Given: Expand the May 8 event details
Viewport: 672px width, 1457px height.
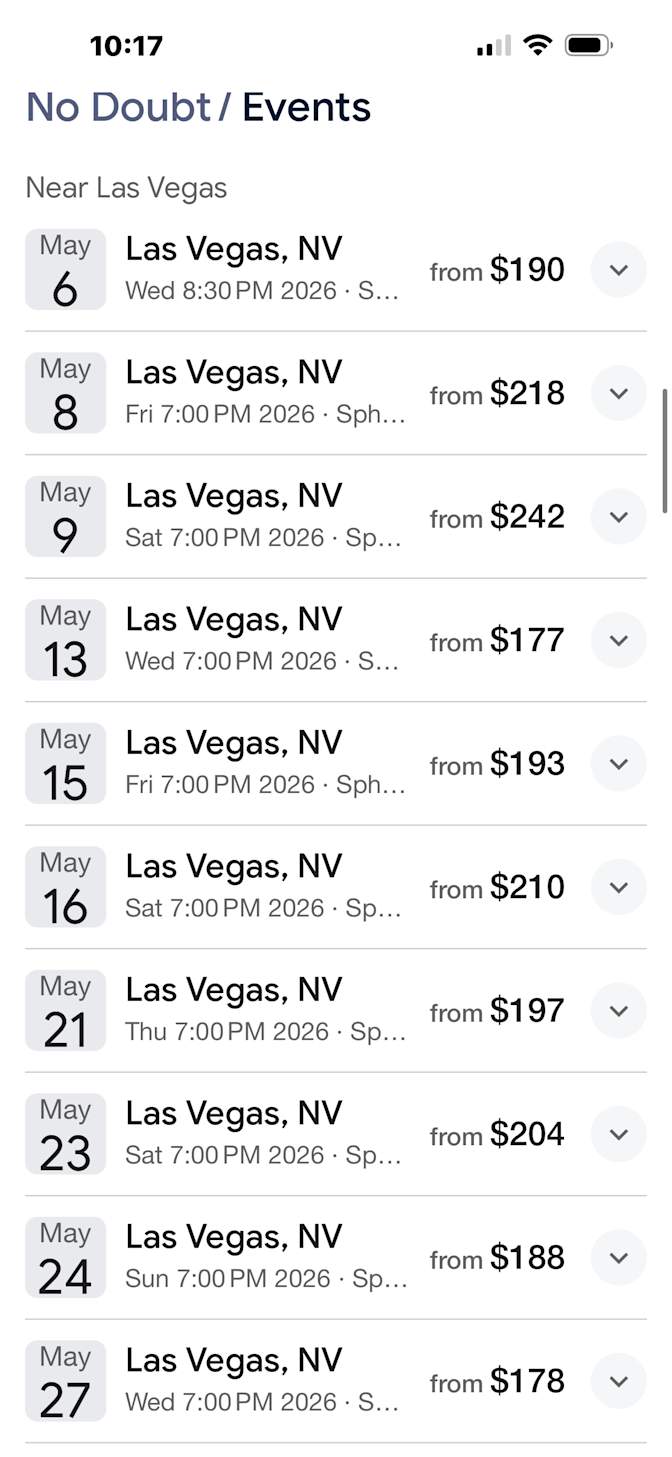Looking at the screenshot, I should tap(618, 393).
